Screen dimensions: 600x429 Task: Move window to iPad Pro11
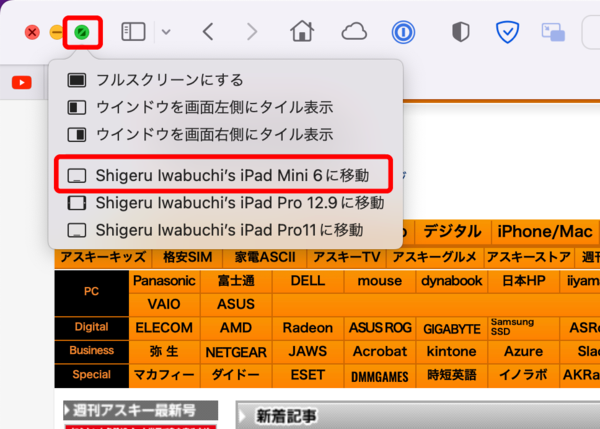pos(226,230)
